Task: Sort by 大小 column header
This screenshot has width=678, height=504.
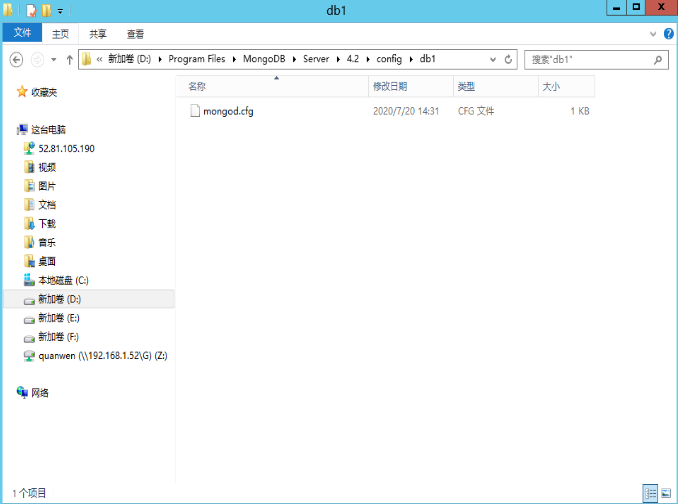Action: click(566, 86)
